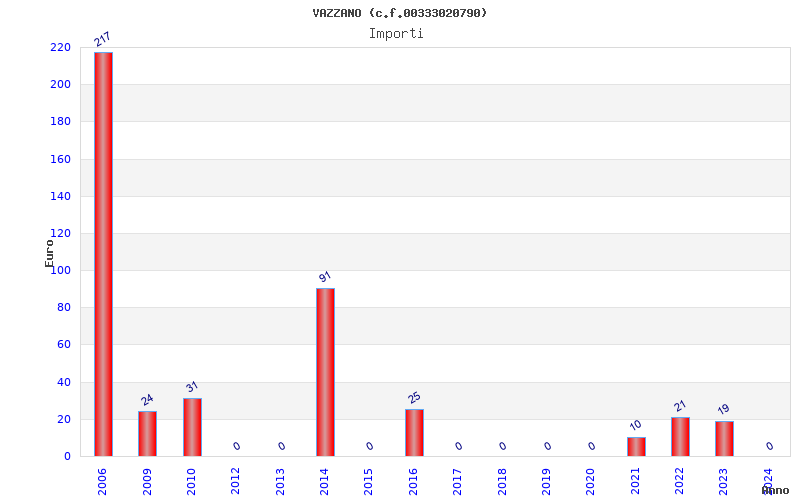The height and width of the screenshot is (500, 800).
Task: Click the y-axis tick label 60
Action: click(x=64, y=345)
